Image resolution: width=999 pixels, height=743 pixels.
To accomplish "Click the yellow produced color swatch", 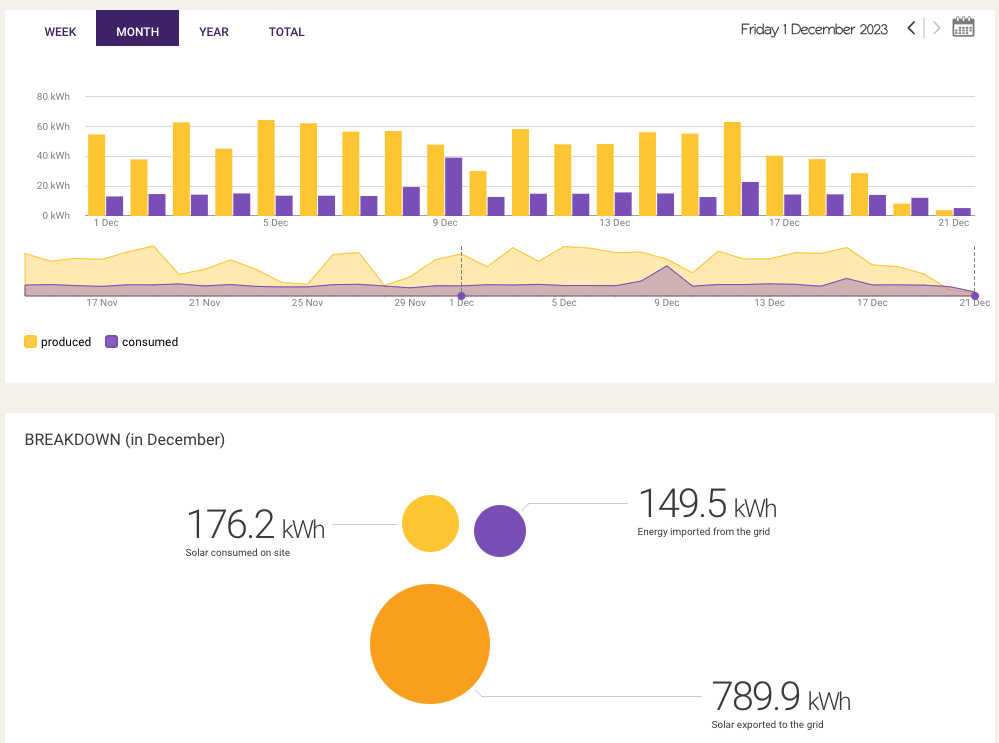I will click(30, 341).
